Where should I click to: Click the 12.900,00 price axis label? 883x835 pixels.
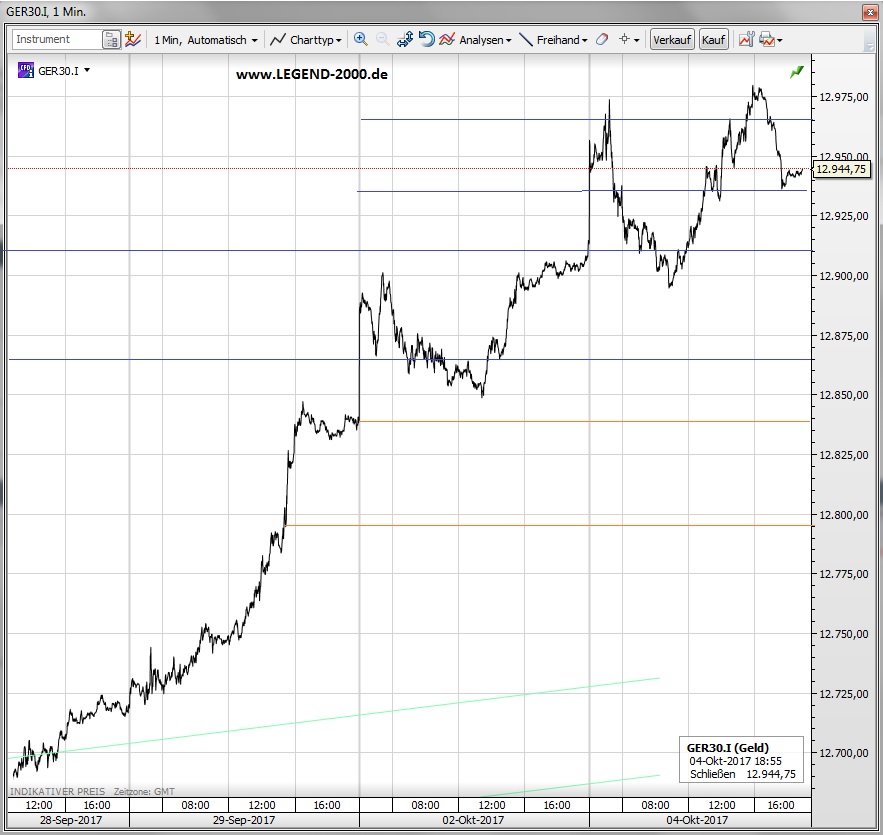tap(844, 276)
